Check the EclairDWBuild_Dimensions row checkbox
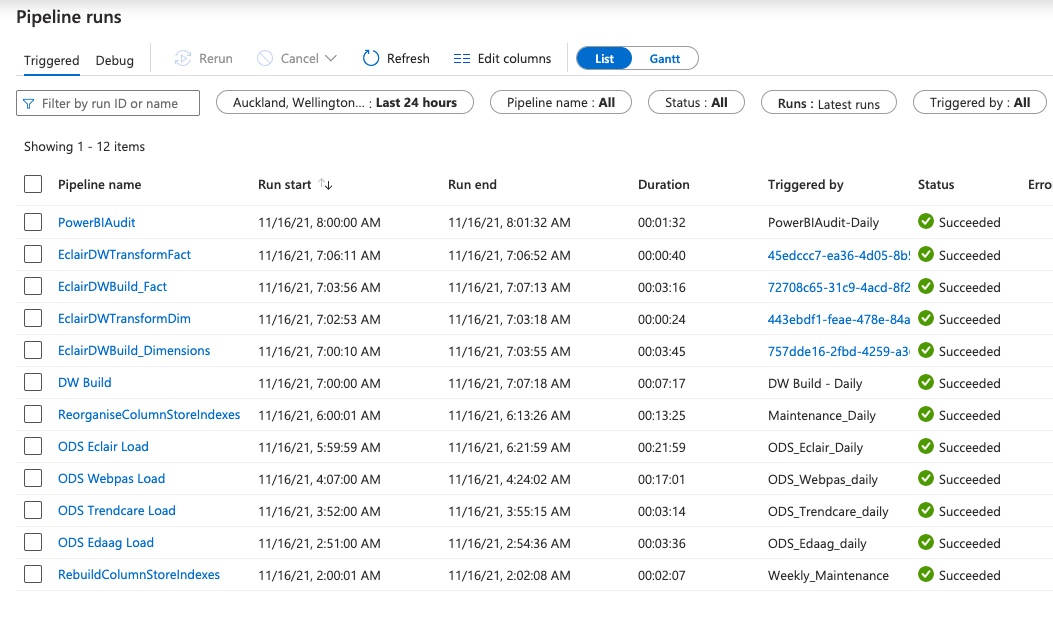The image size is (1053, 620). (33, 350)
